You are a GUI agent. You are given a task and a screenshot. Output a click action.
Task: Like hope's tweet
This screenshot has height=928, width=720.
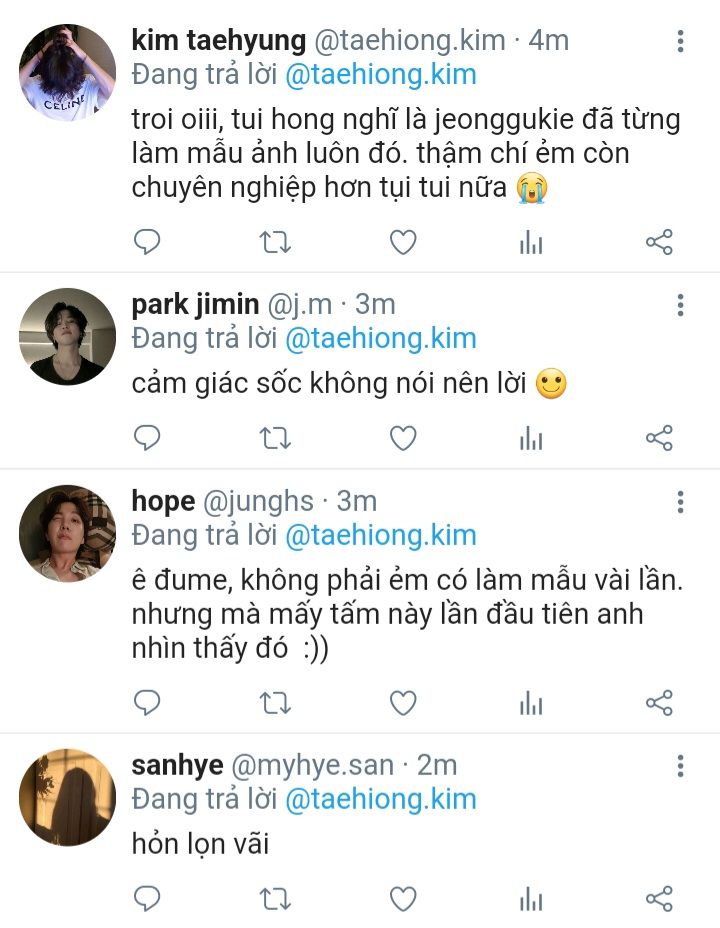403,704
